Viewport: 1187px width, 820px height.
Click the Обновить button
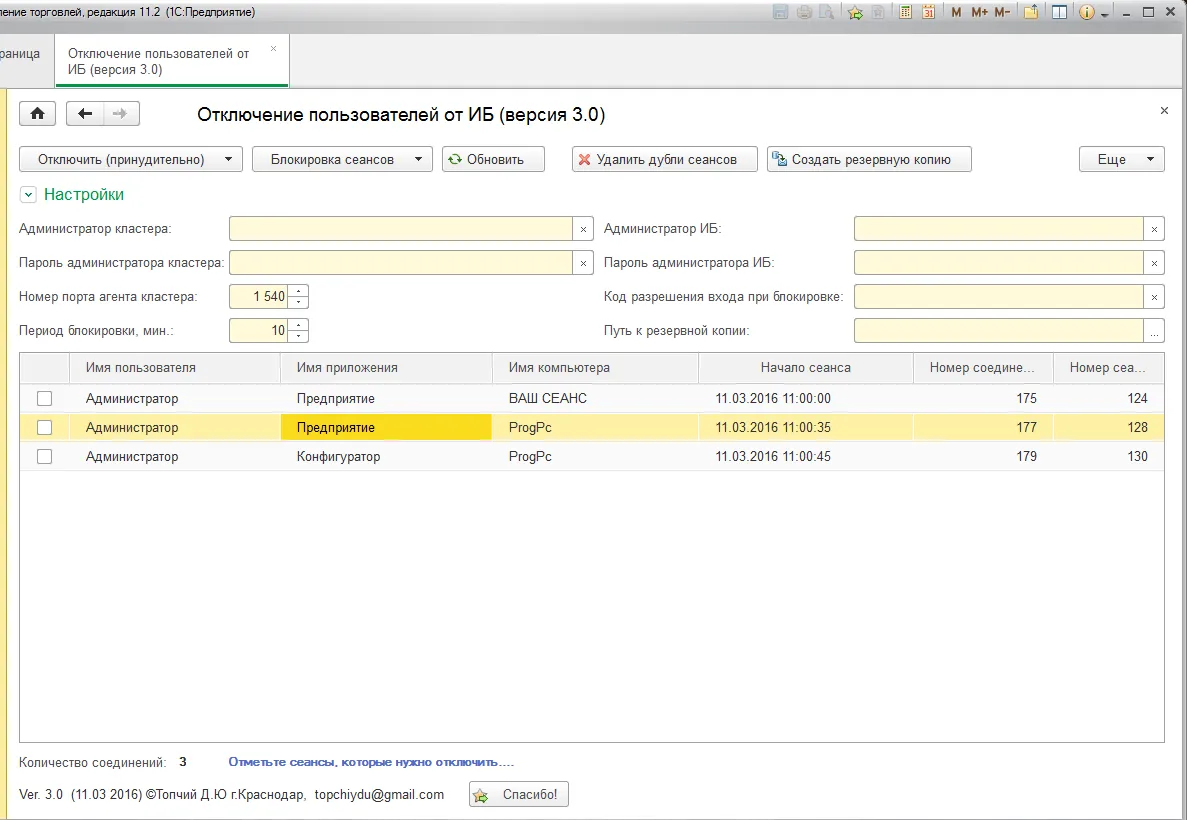tap(493, 160)
